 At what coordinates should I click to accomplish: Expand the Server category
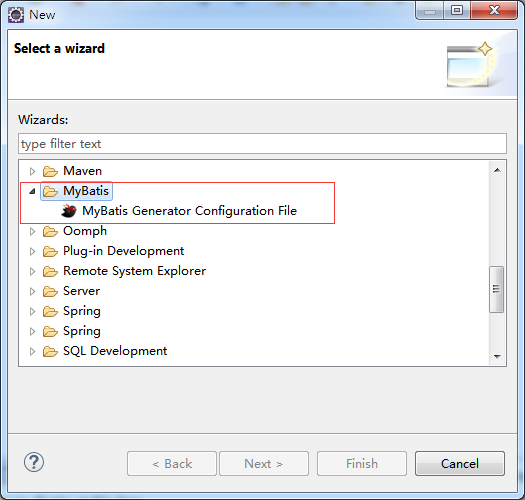pos(32,292)
